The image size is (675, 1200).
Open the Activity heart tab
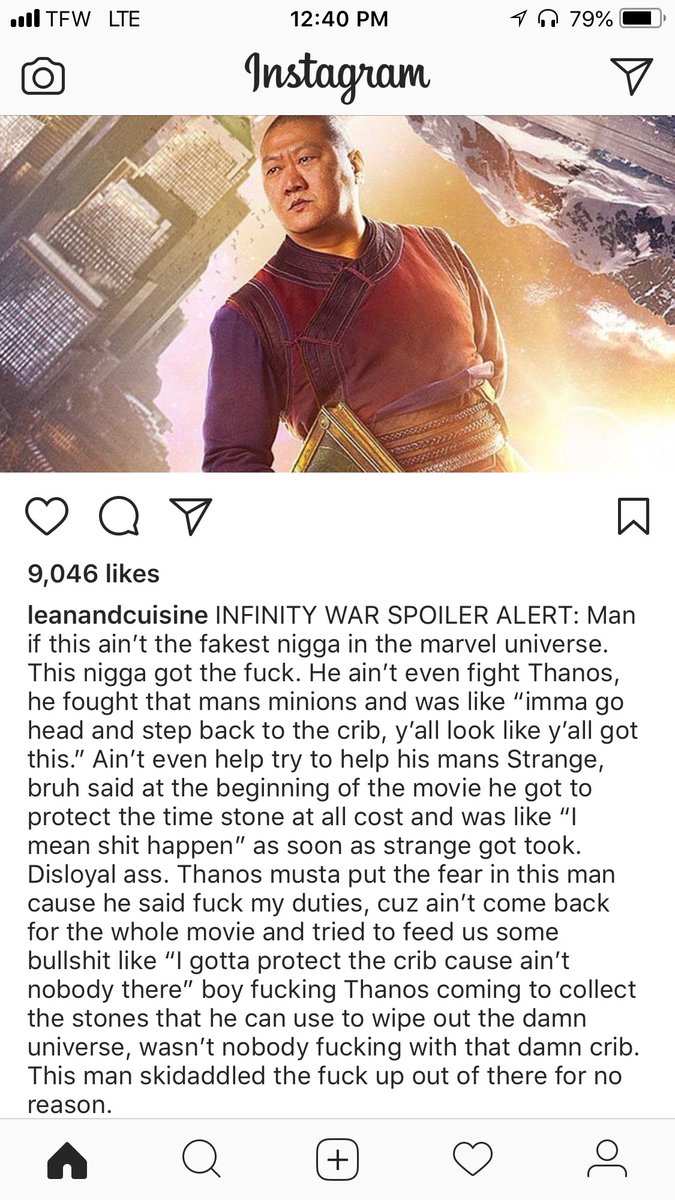tap(473, 1160)
